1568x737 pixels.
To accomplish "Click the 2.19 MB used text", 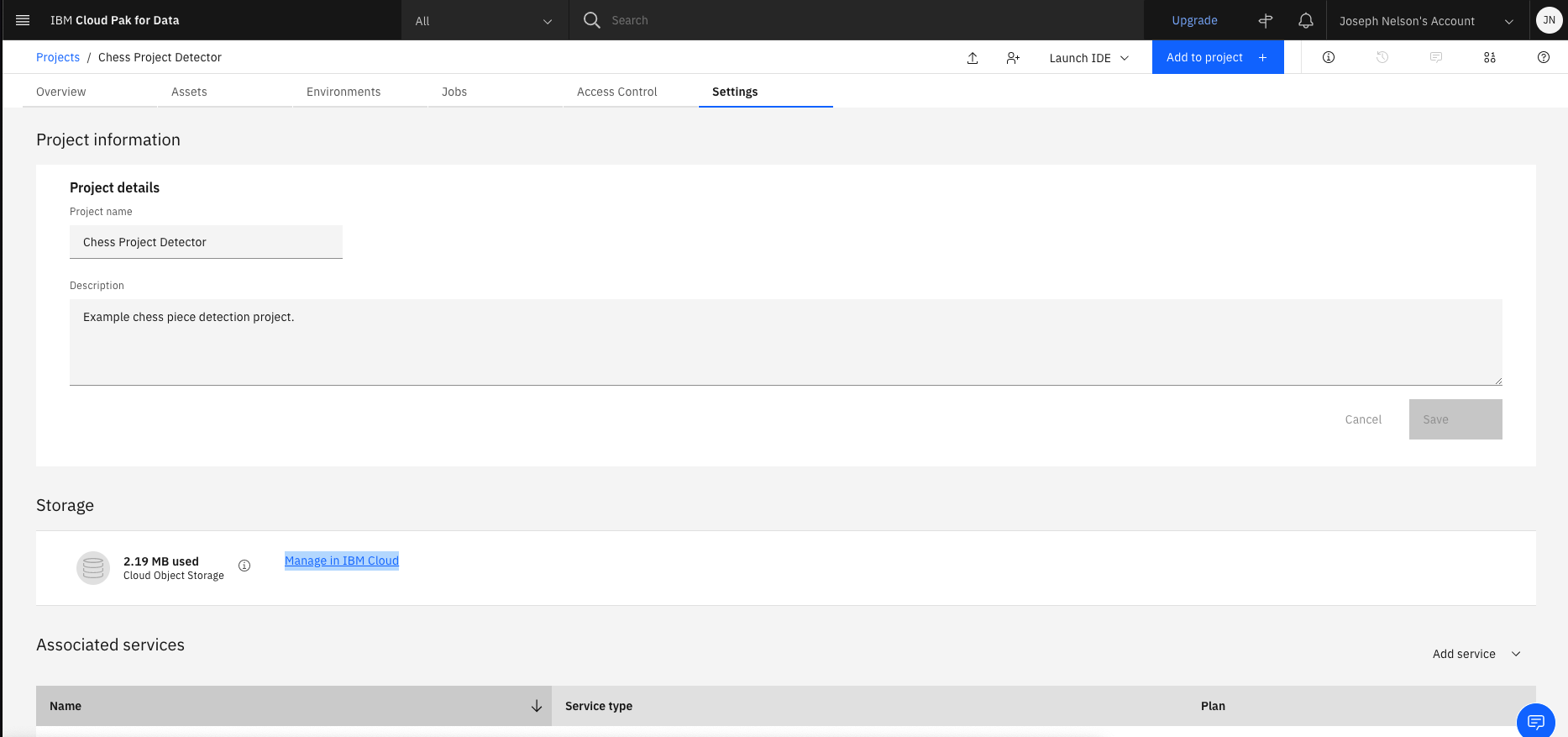I will point(161,561).
